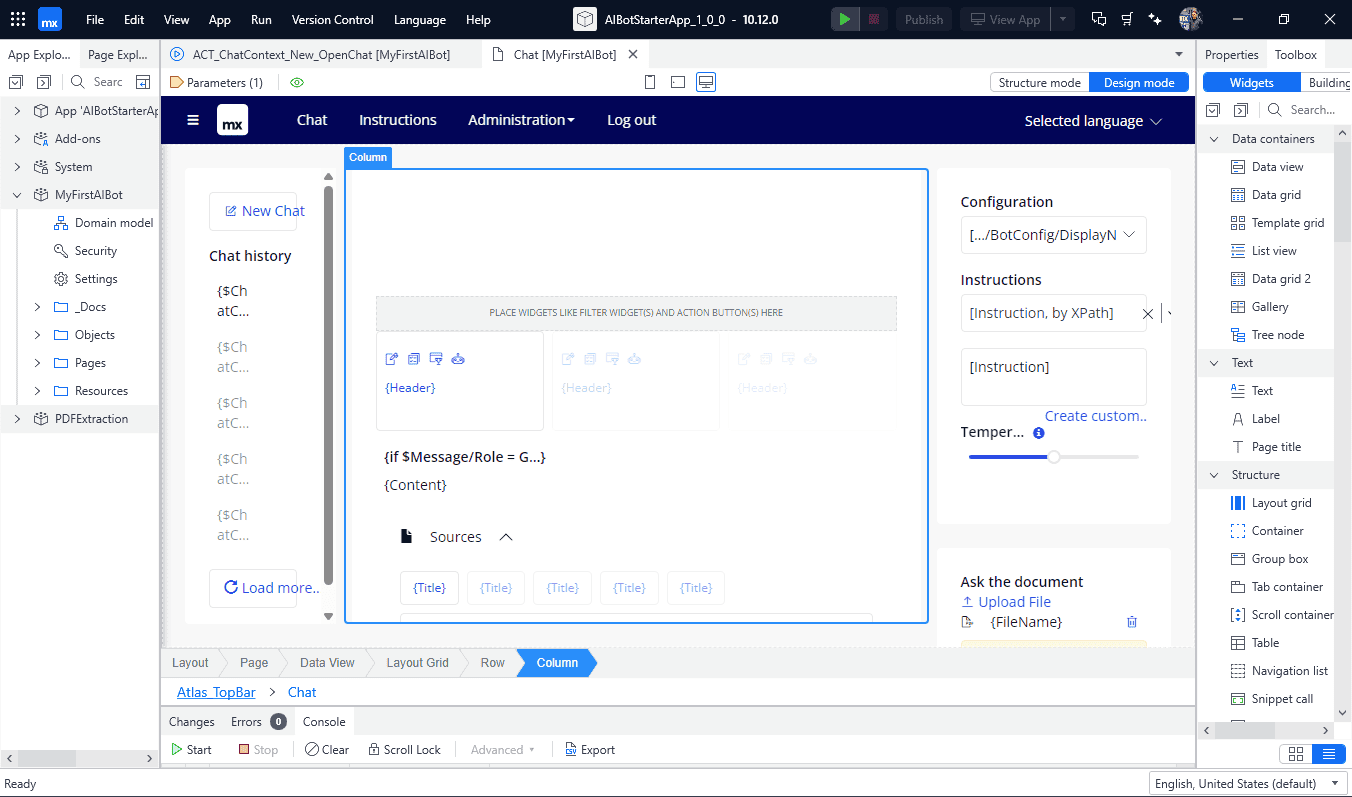This screenshot has width=1352, height=797.
Task: Click the Temperature slider handle
Action: pos(1053,457)
